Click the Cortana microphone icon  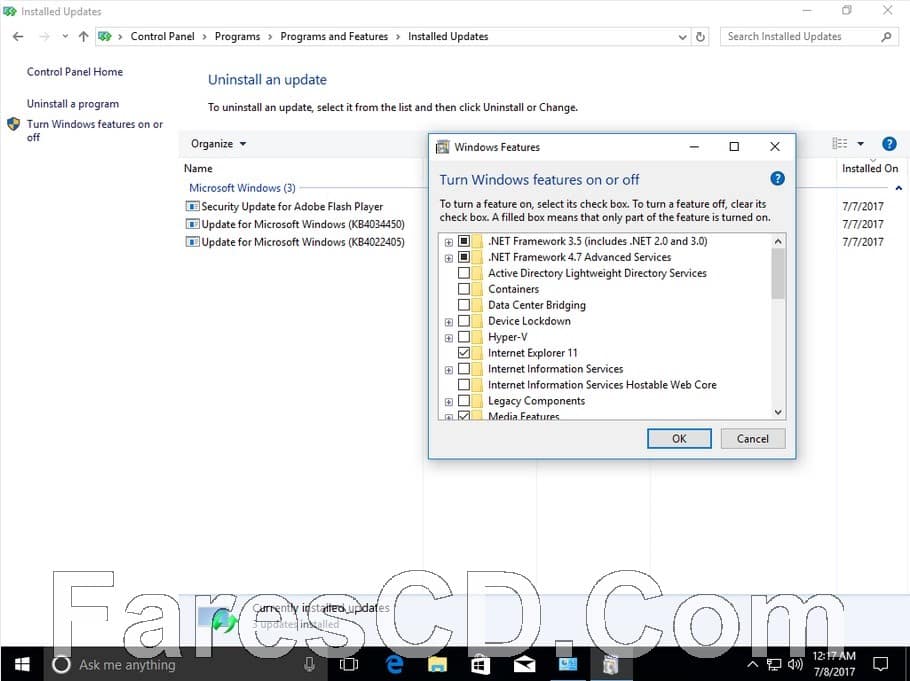[x=309, y=664]
